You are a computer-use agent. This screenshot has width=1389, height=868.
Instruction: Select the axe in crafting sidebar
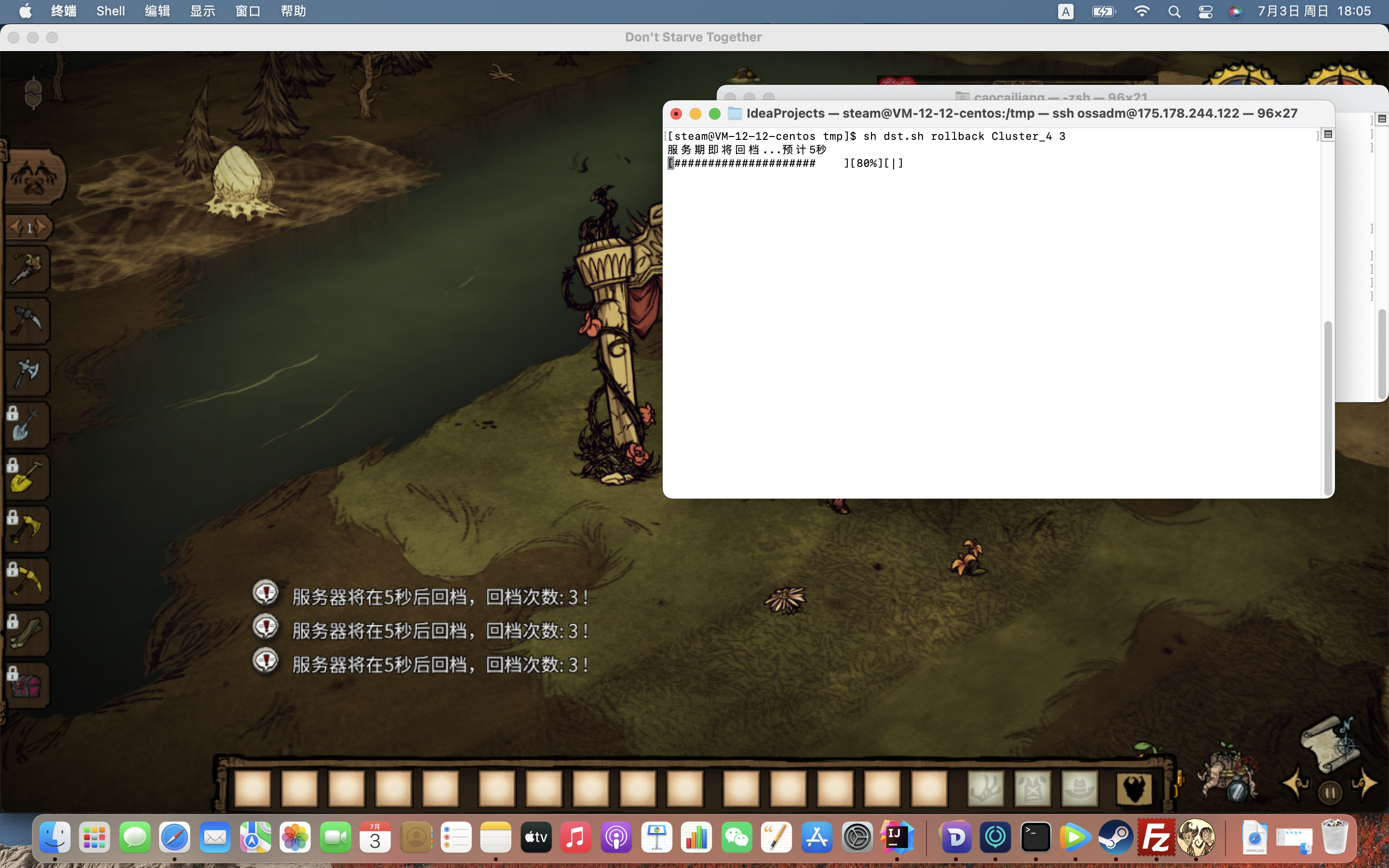[27, 373]
